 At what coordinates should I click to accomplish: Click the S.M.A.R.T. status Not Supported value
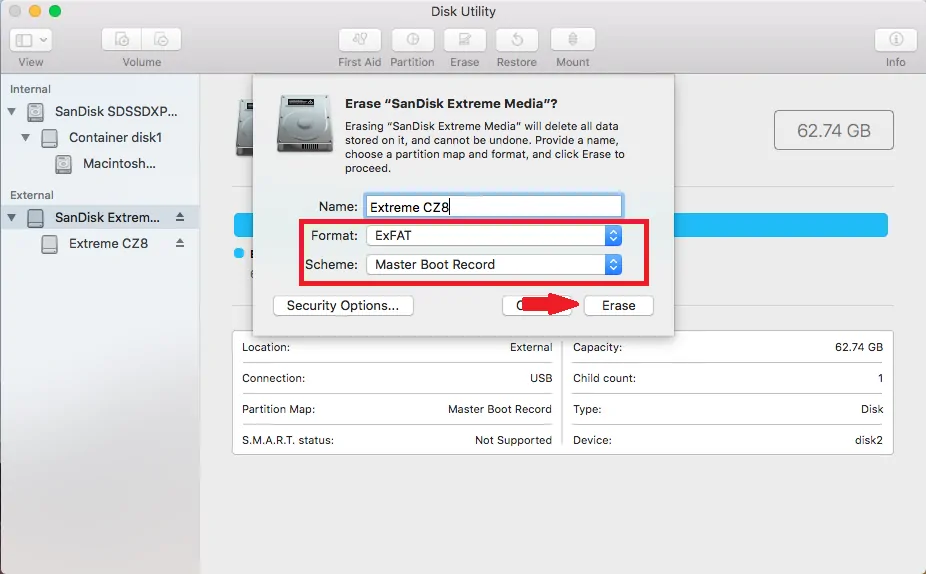[513, 440]
